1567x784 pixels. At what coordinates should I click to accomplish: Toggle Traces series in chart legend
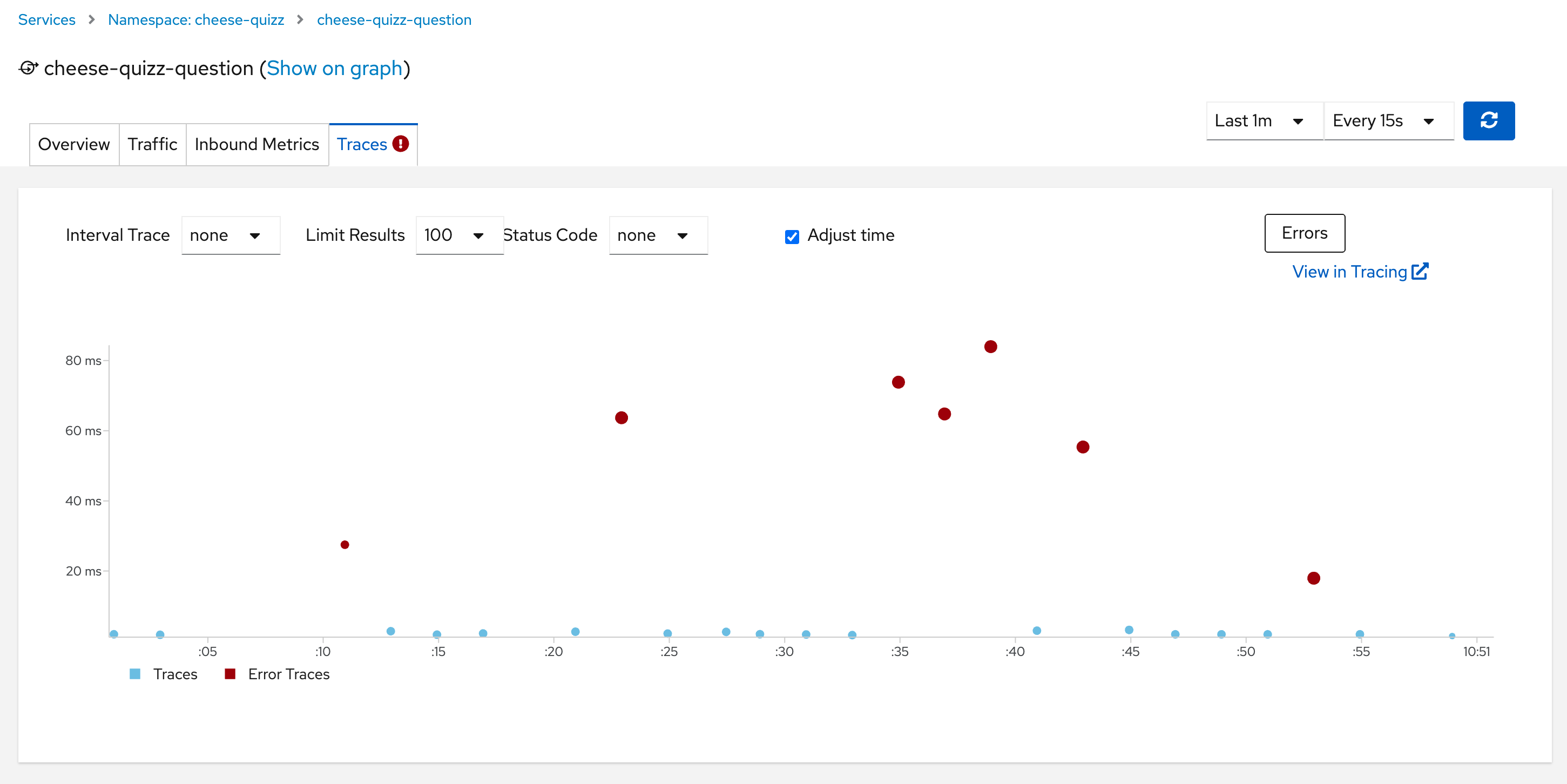coord(175,674)
